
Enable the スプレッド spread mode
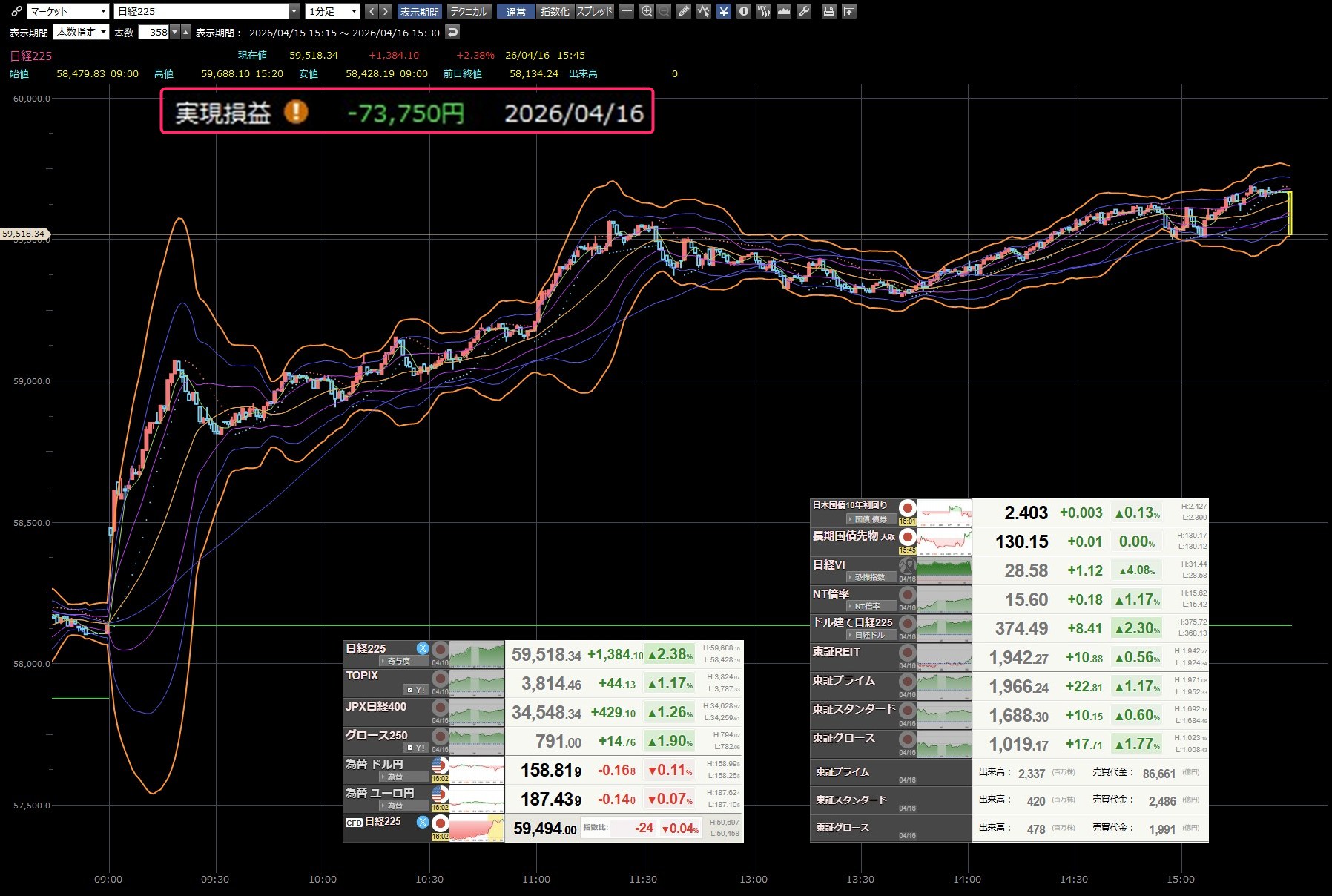(594, 11)
